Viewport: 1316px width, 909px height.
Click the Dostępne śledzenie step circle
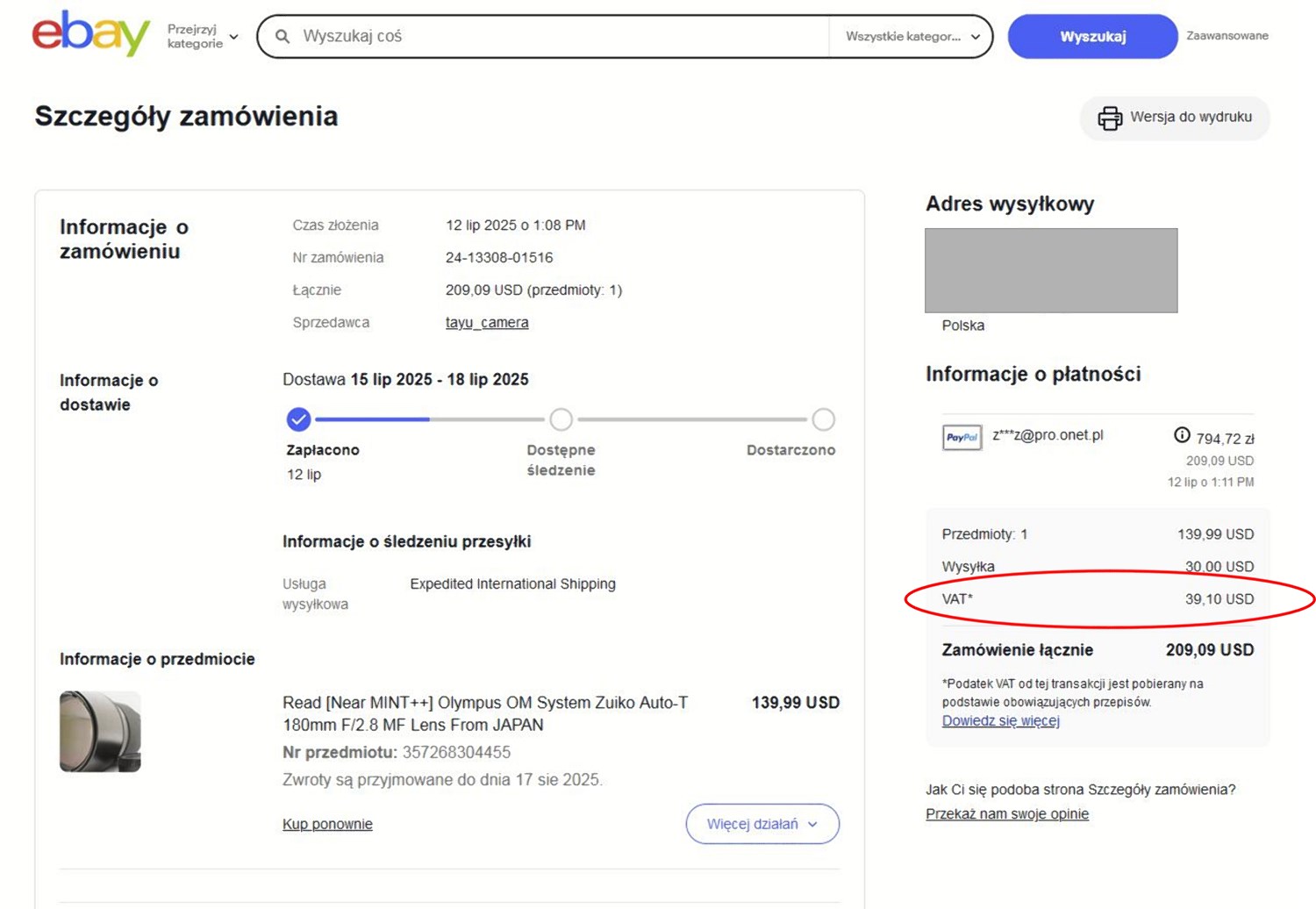point(561,419)
